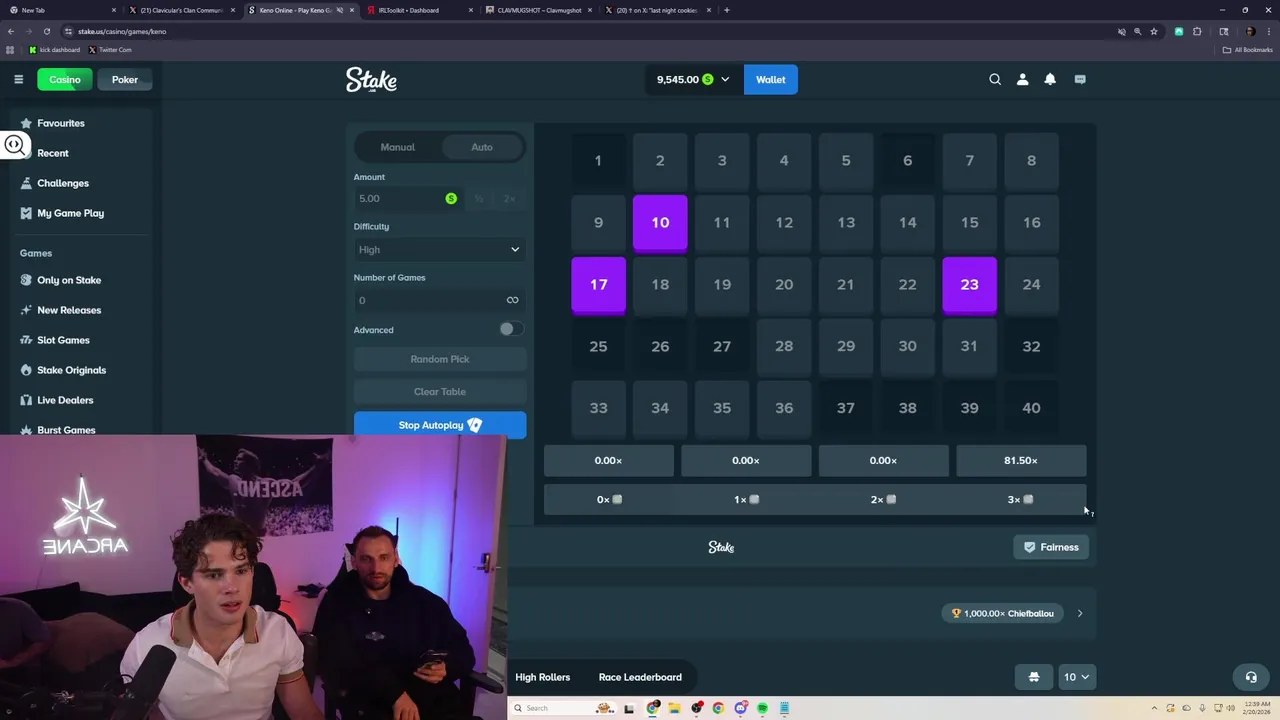Open Spotify from the taskbar
1280x720 pixels.
762,708
